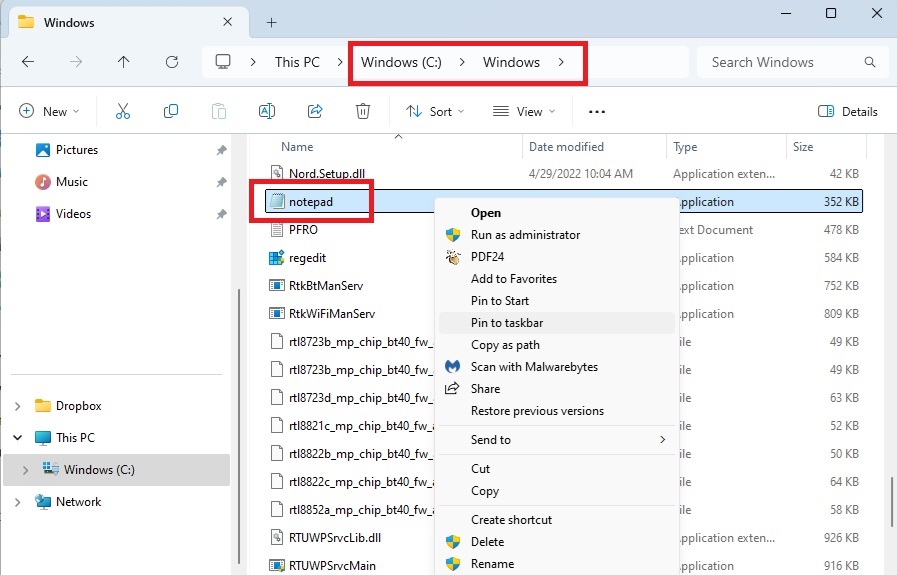Click Windows (C:) in the address bar

click(401, 62)
